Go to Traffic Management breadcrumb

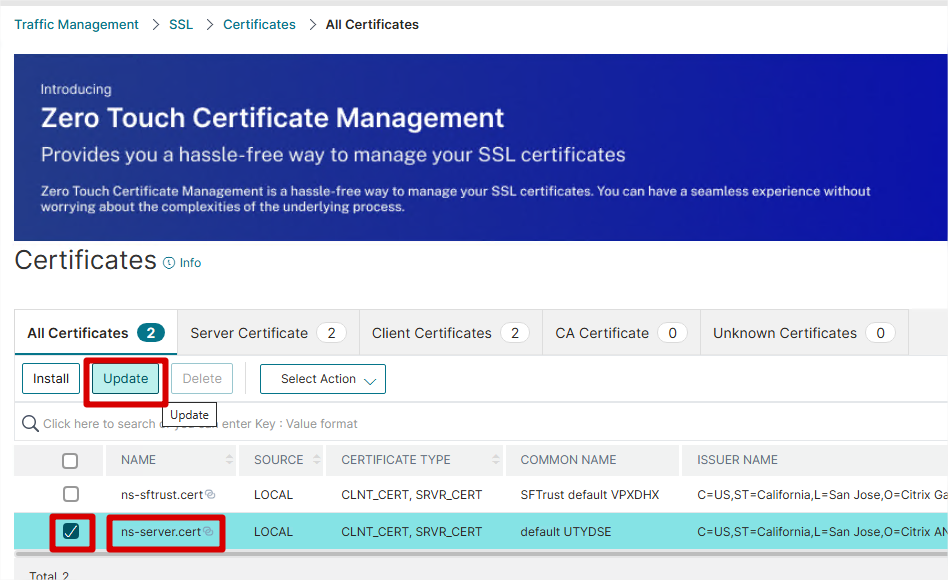[x=76, y=25]
